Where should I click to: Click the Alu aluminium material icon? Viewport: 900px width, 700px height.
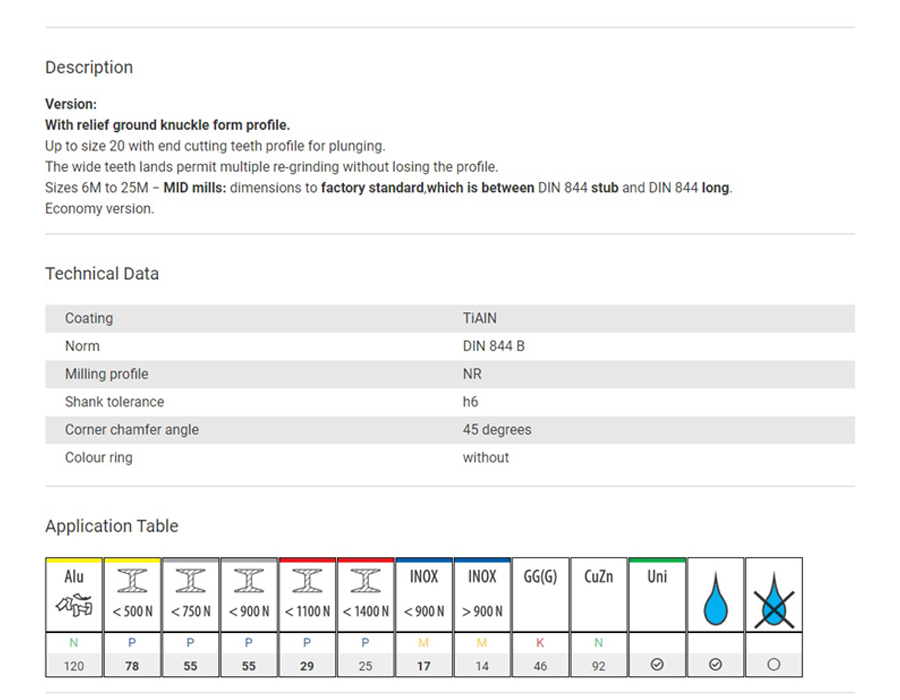click(x=74, y=595)
